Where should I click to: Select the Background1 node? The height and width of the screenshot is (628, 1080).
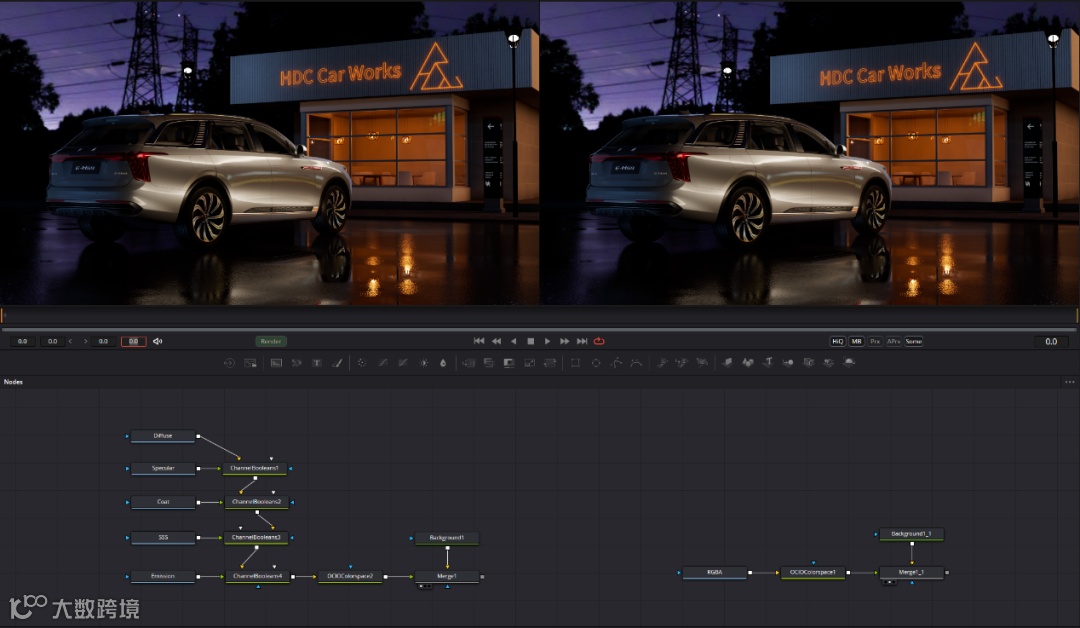[446, 538]
